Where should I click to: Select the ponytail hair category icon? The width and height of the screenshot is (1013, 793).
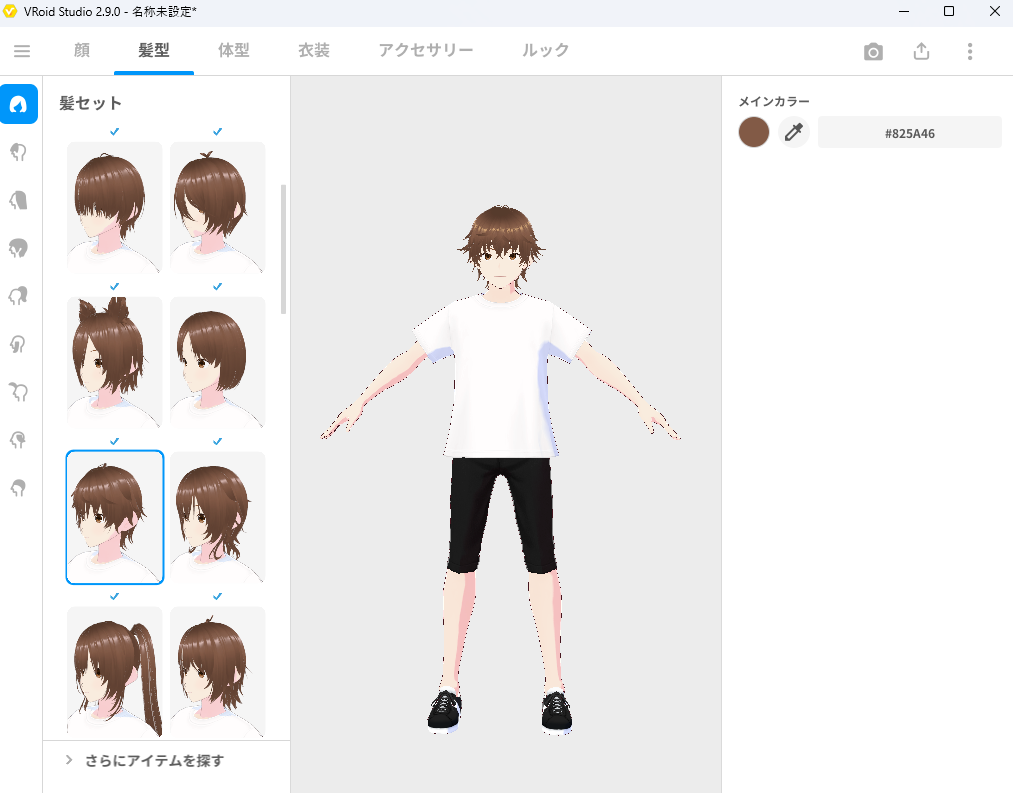pos(19,295)
